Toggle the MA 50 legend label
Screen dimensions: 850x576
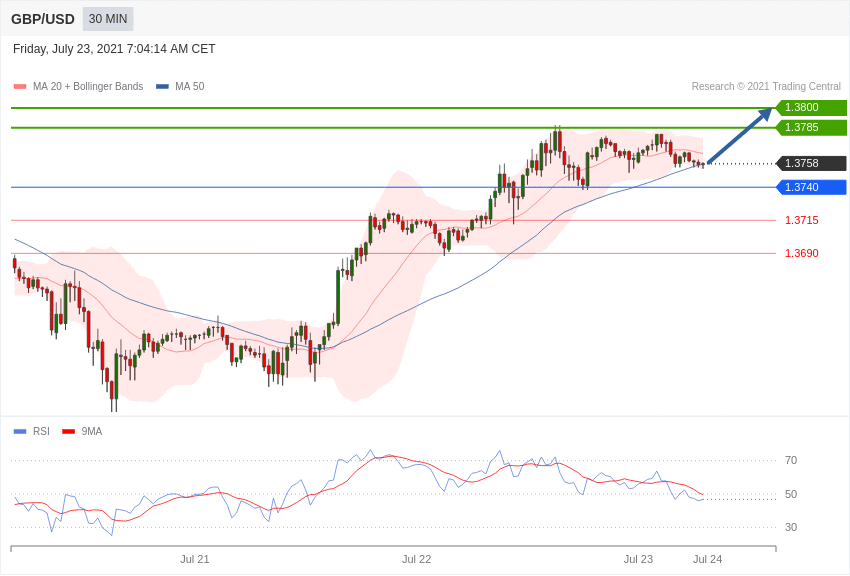[190, 87]
